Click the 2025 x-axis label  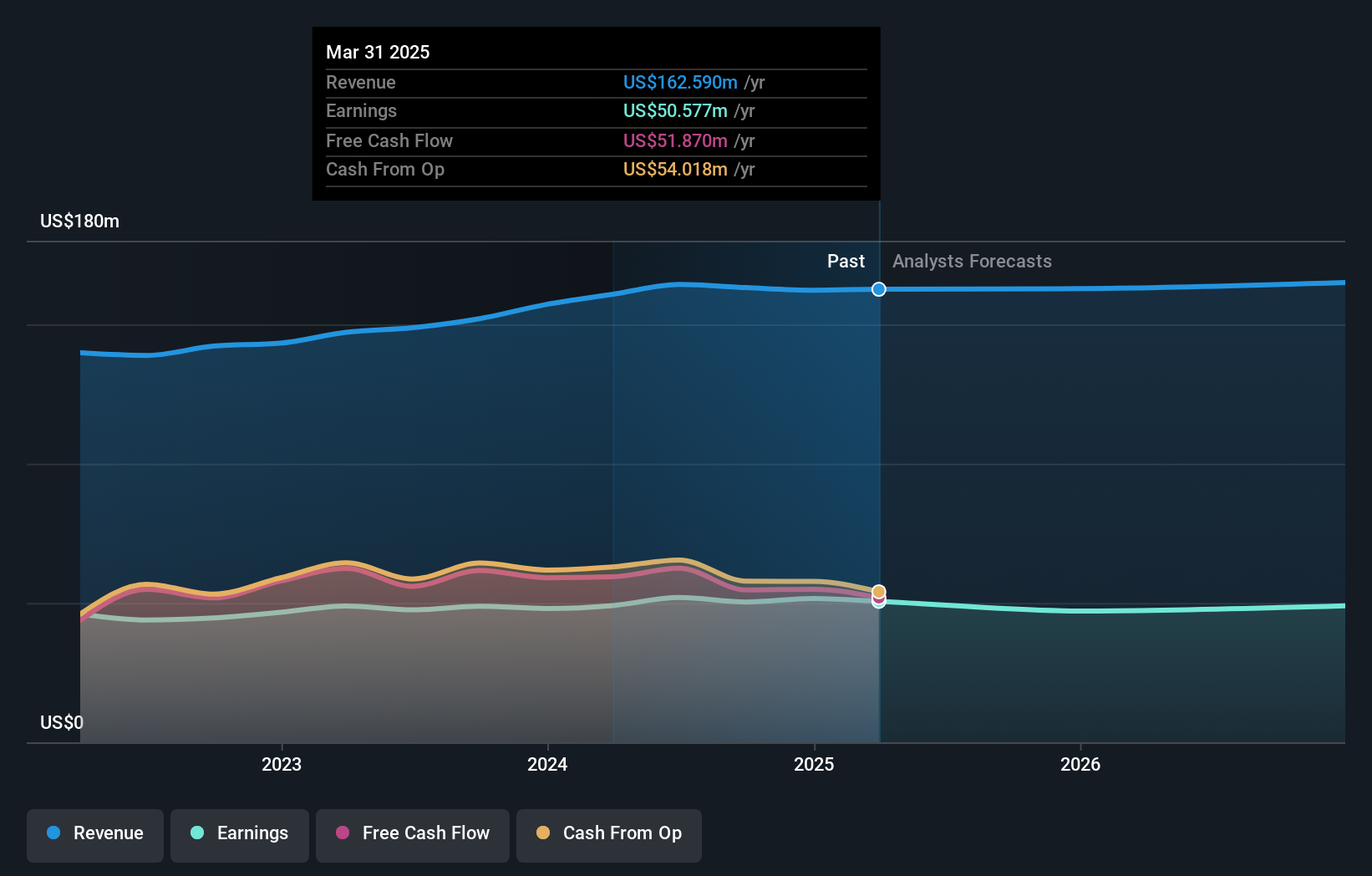coord(814,764)
